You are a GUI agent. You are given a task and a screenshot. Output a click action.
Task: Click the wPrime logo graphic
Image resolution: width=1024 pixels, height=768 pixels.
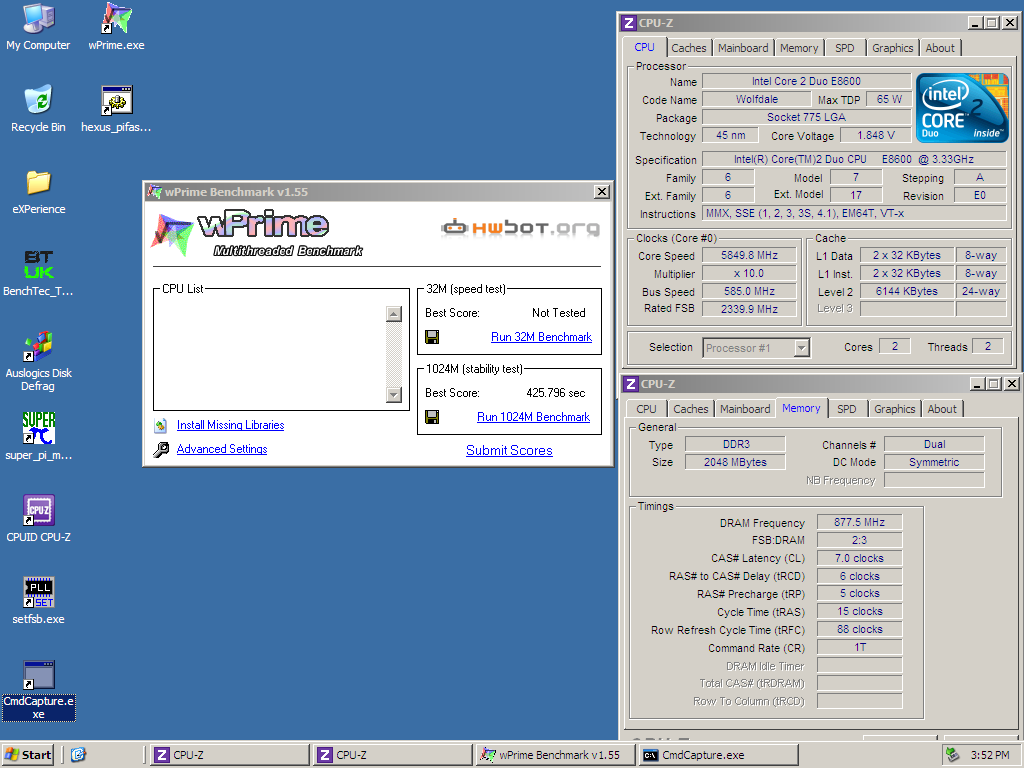258,234
